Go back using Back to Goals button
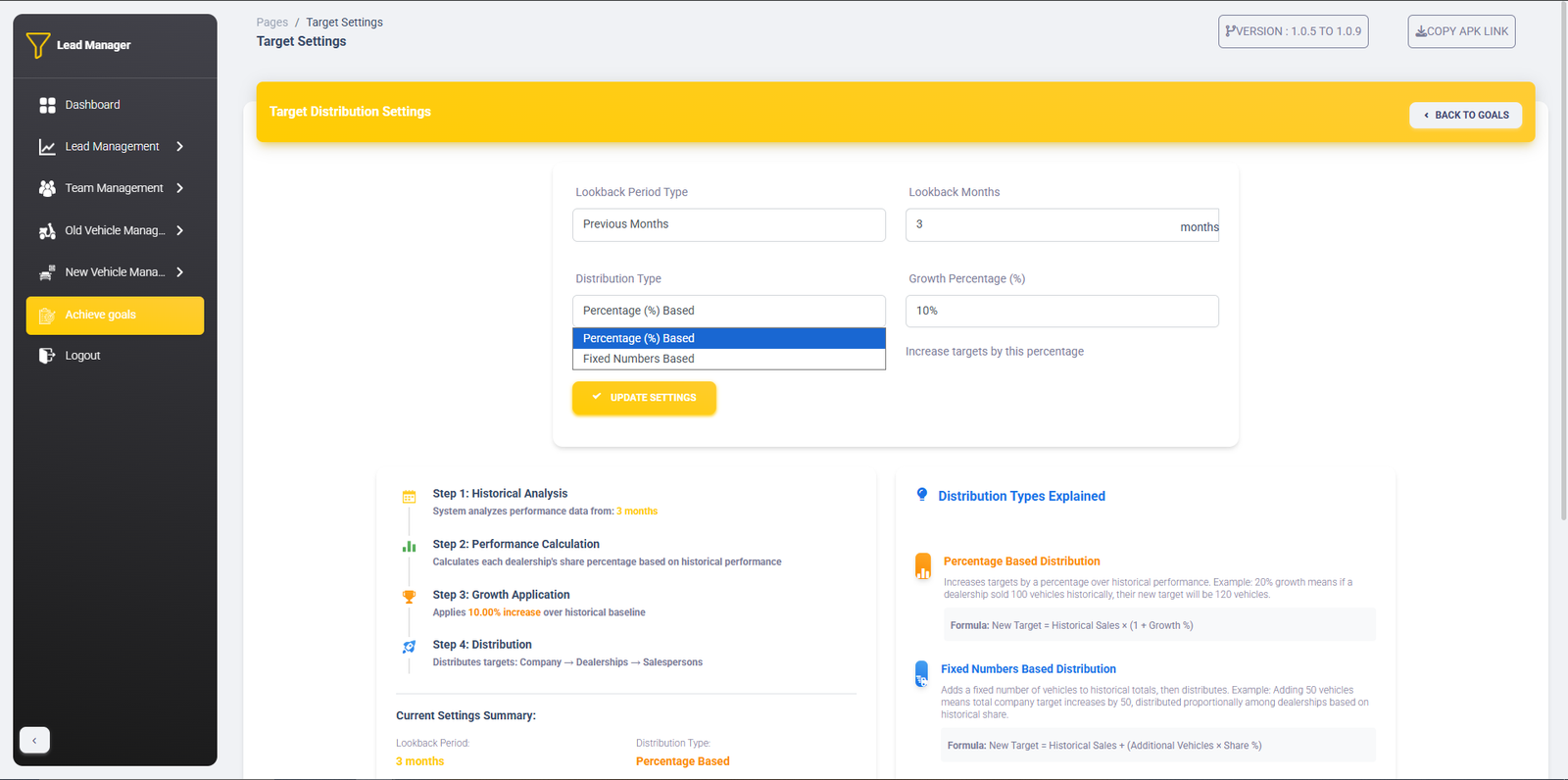1568x780 pixels. pyautogui.click(x=1465, y=116)
